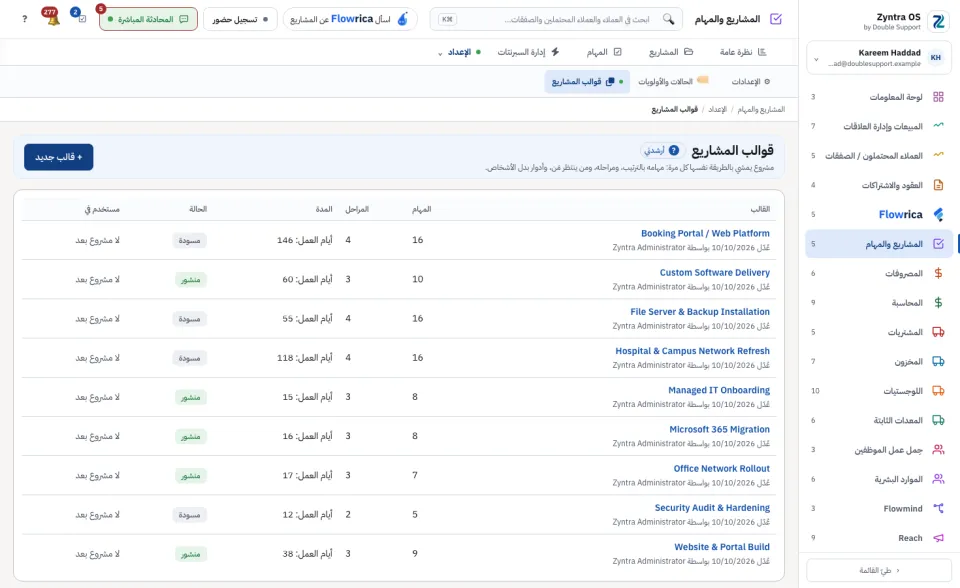Open الحالات والأولويات statuses sub-tab
The height and width of the screenshot is (588, 960).
click(x=673, y=81)
